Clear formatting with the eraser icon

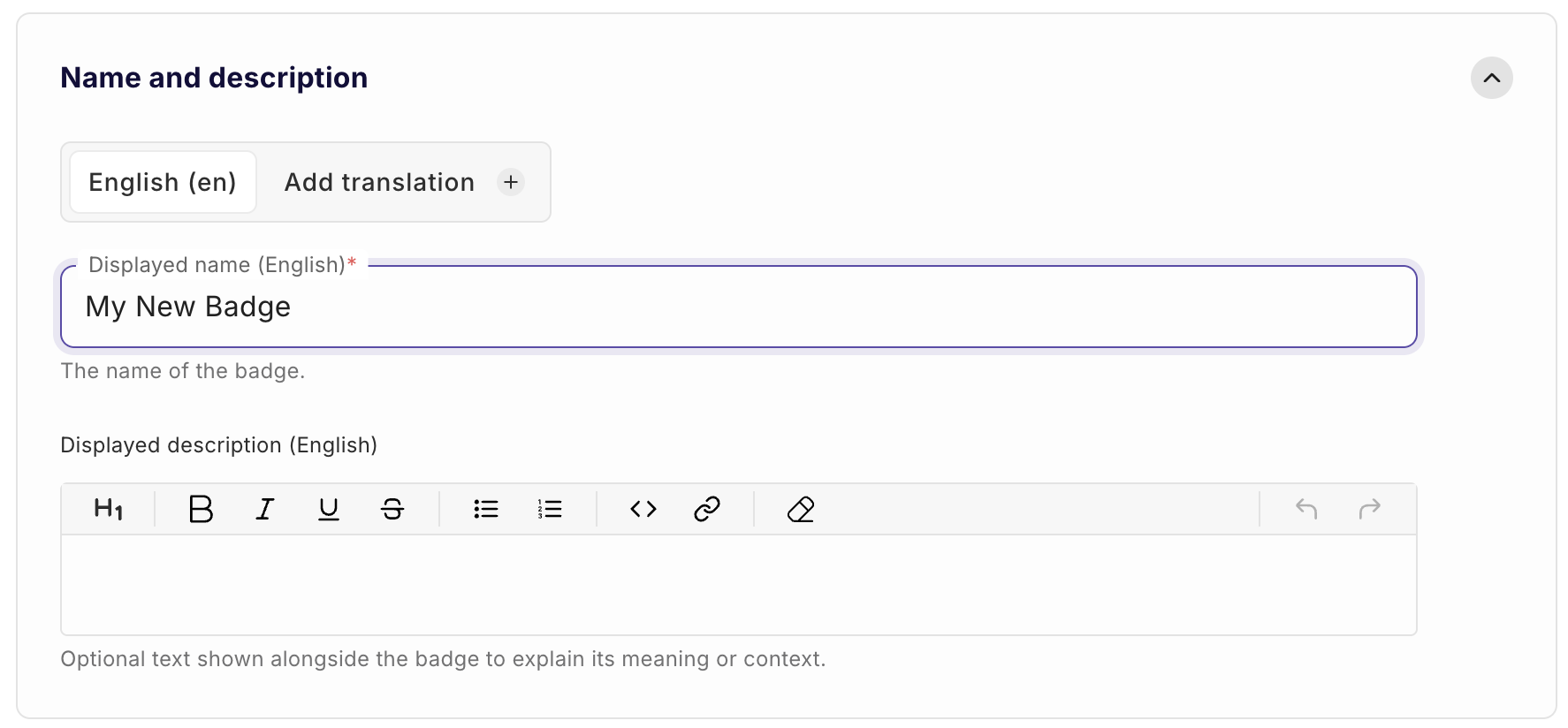coord(801,509)
